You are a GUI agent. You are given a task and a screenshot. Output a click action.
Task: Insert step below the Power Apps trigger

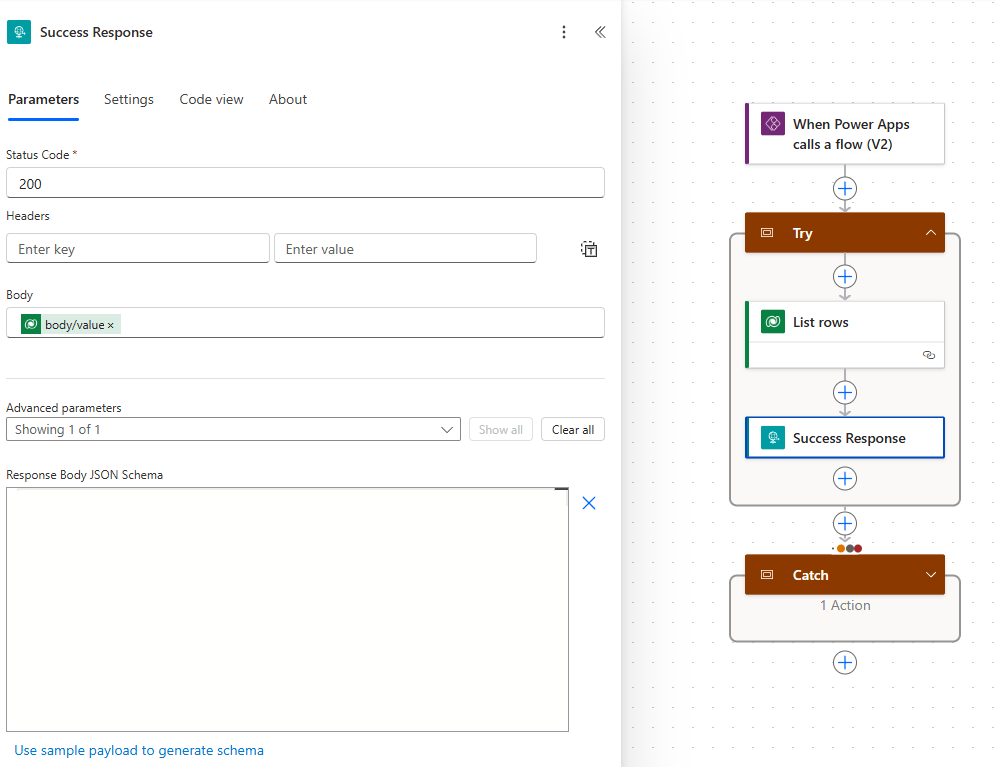click(845, 188)
